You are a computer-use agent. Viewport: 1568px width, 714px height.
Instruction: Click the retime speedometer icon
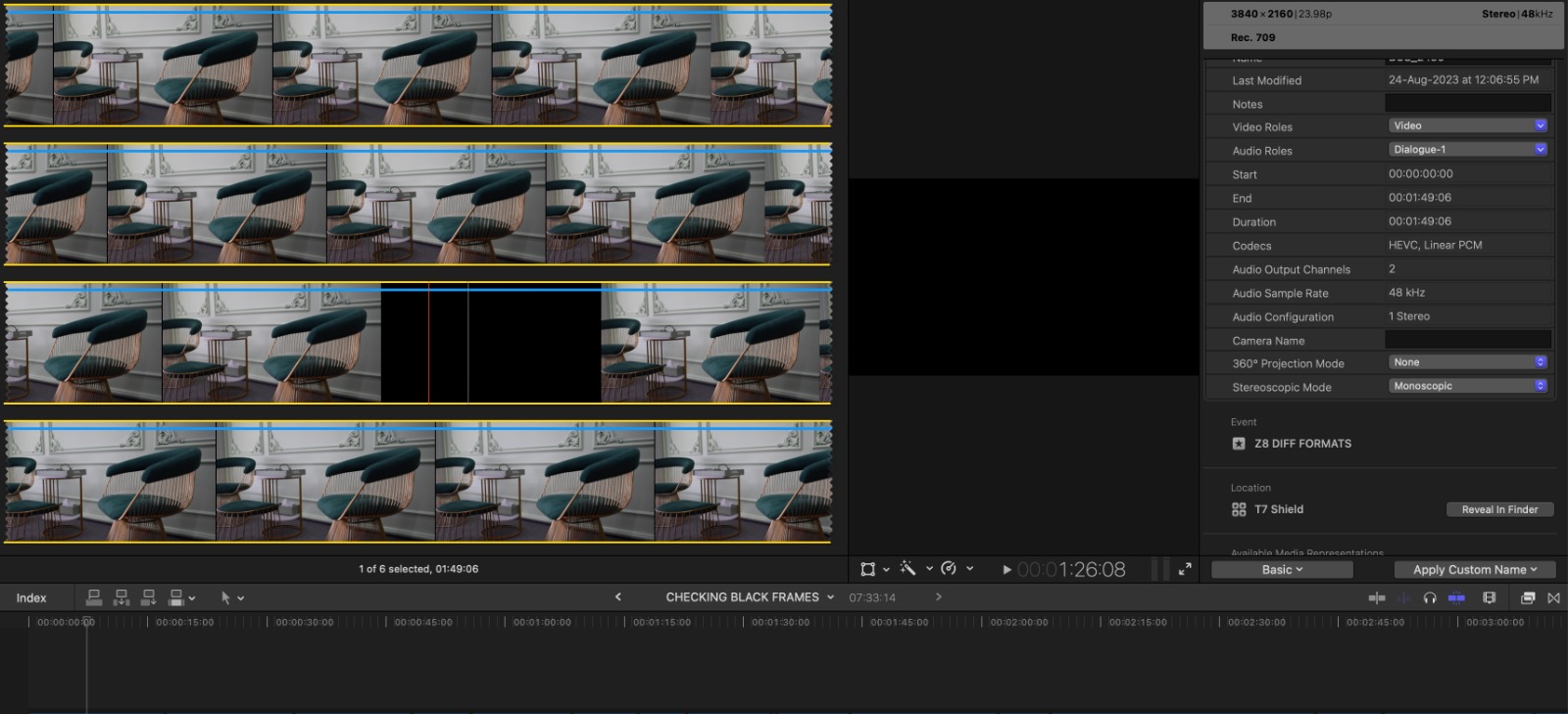click(x=949, y=568)
